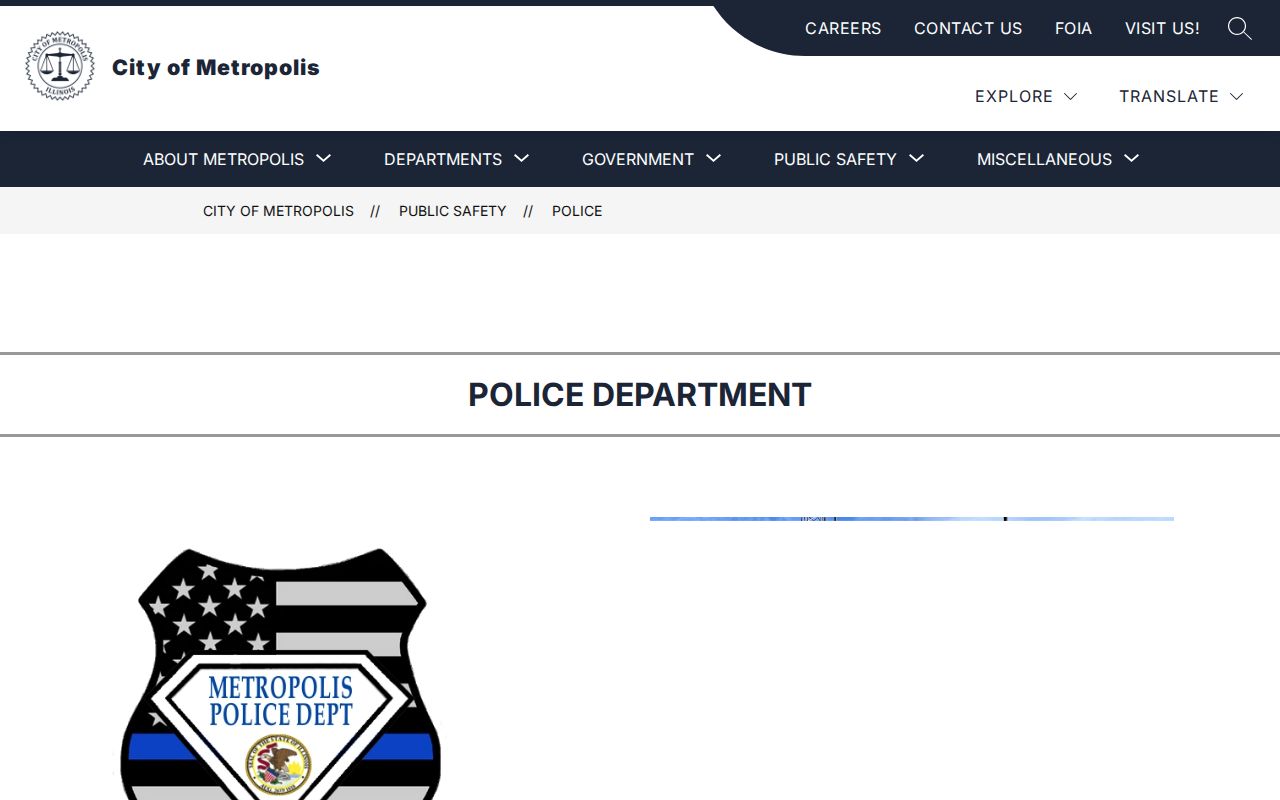
Task: Click the partially loaded blue banner image
Action: [912, 519]
